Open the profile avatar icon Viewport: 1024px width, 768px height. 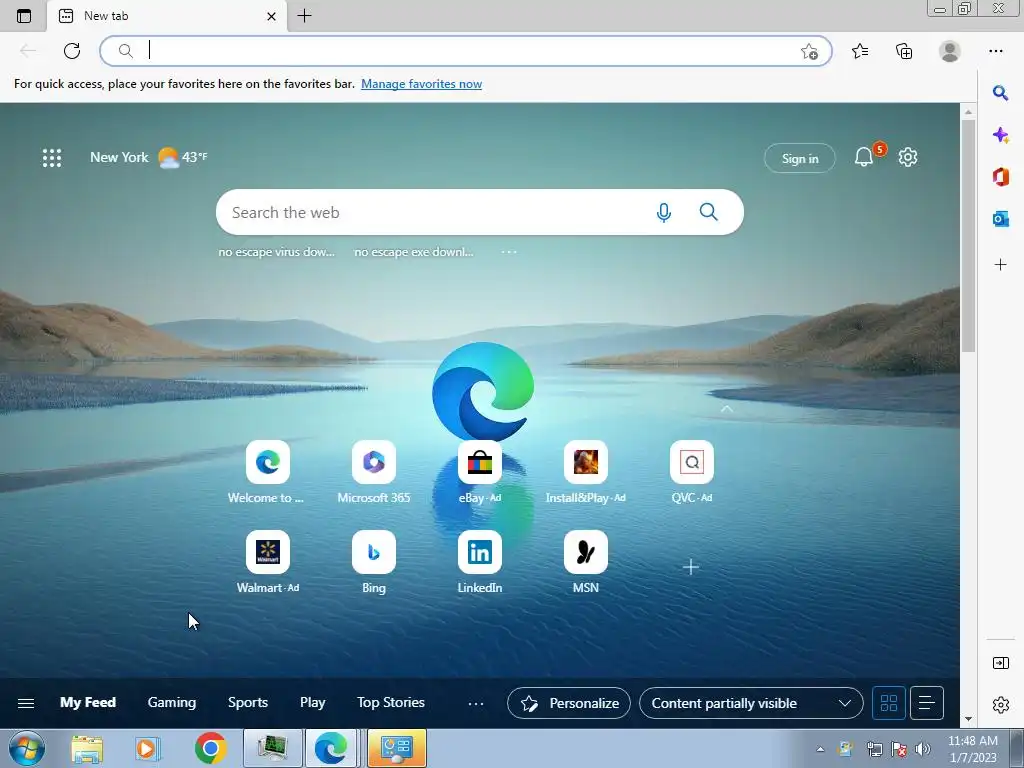[950, 51]
